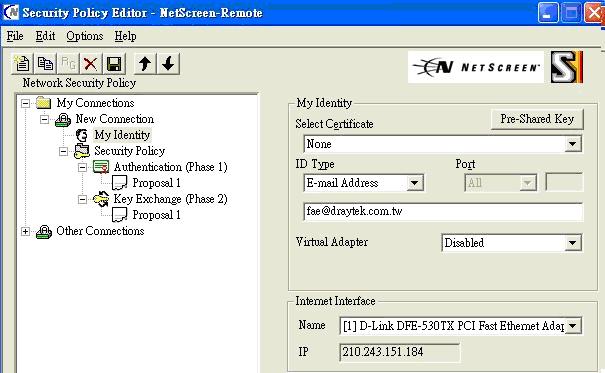Select Authentication (Phase 1) tree label
This screenshot has height=373, width=605.
tap(171, 167)
